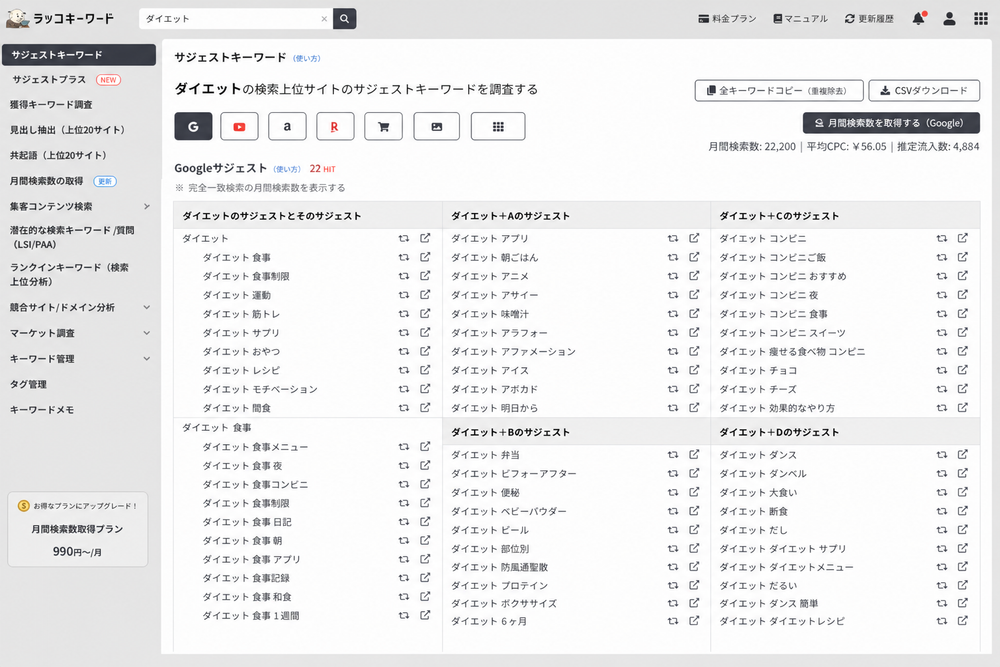The height and width of the screenshot is (667, 1000).
Task: Click keyword ダイエット モチベーション
Action: 260,389
